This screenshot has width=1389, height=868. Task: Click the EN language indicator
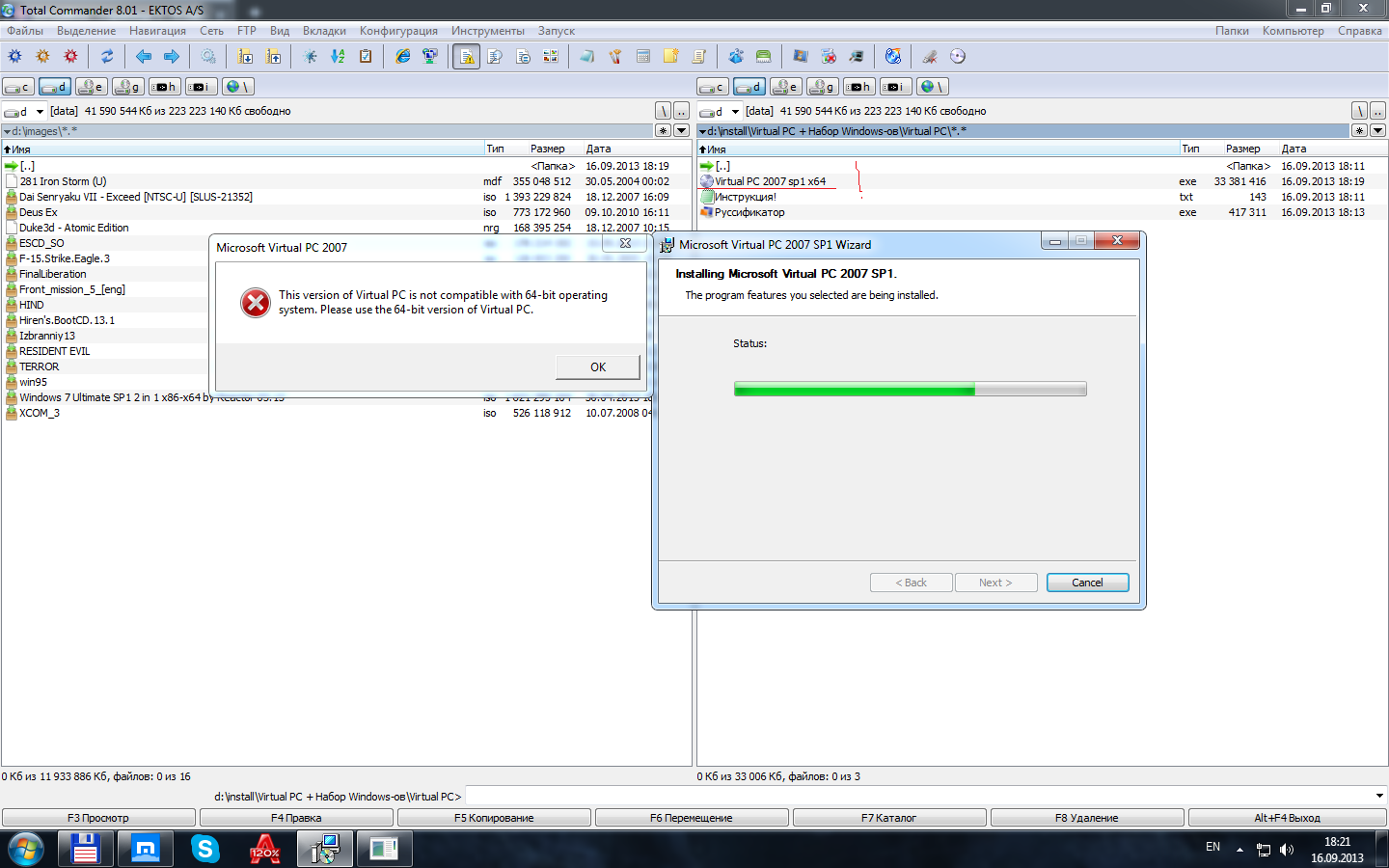coord(1212,847)
